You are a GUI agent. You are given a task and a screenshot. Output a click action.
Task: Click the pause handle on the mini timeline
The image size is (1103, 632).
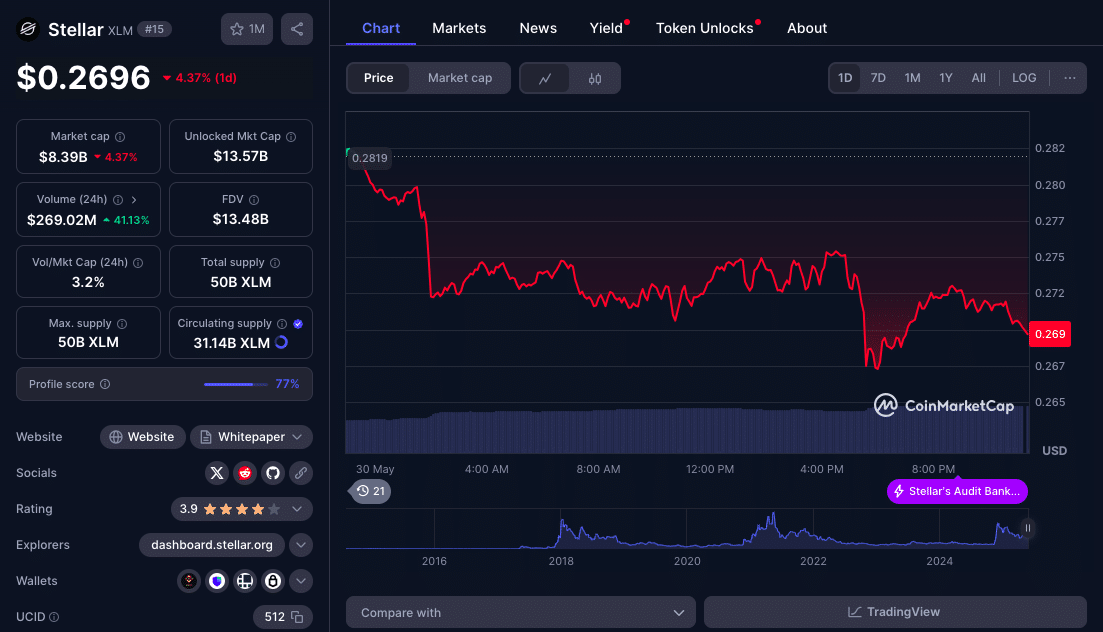point(1028,528)
